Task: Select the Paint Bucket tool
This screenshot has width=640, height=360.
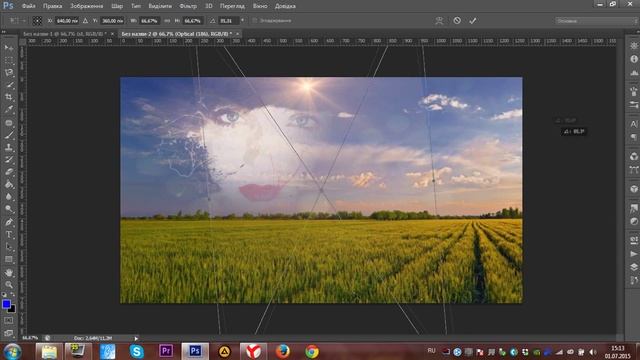Action: (x=9, y=184)
